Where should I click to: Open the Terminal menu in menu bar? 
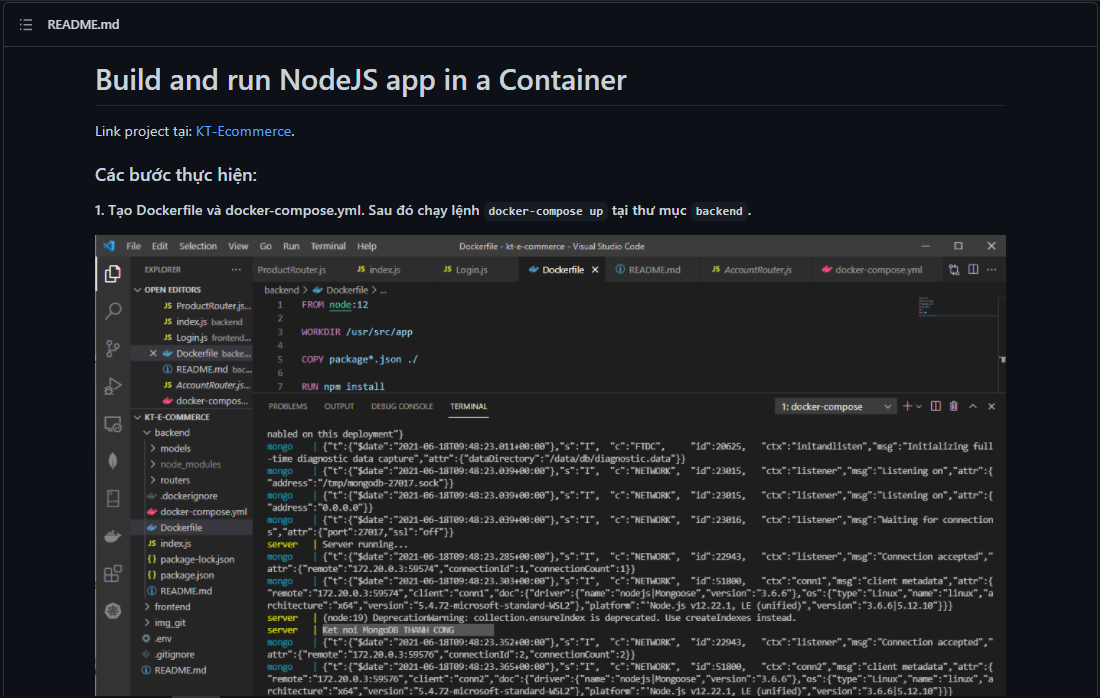click(328, 246)
